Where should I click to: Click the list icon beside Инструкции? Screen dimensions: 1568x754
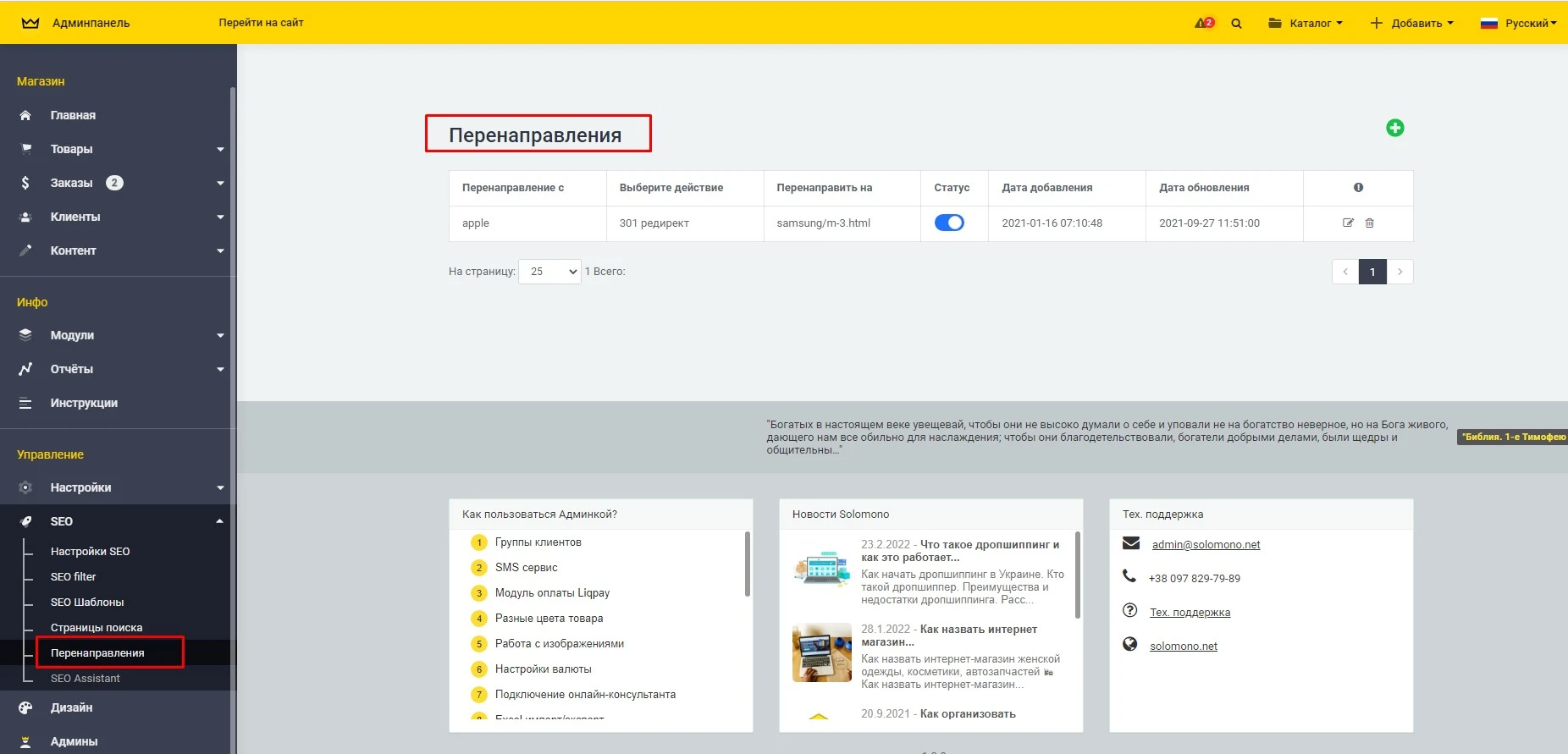25,403
